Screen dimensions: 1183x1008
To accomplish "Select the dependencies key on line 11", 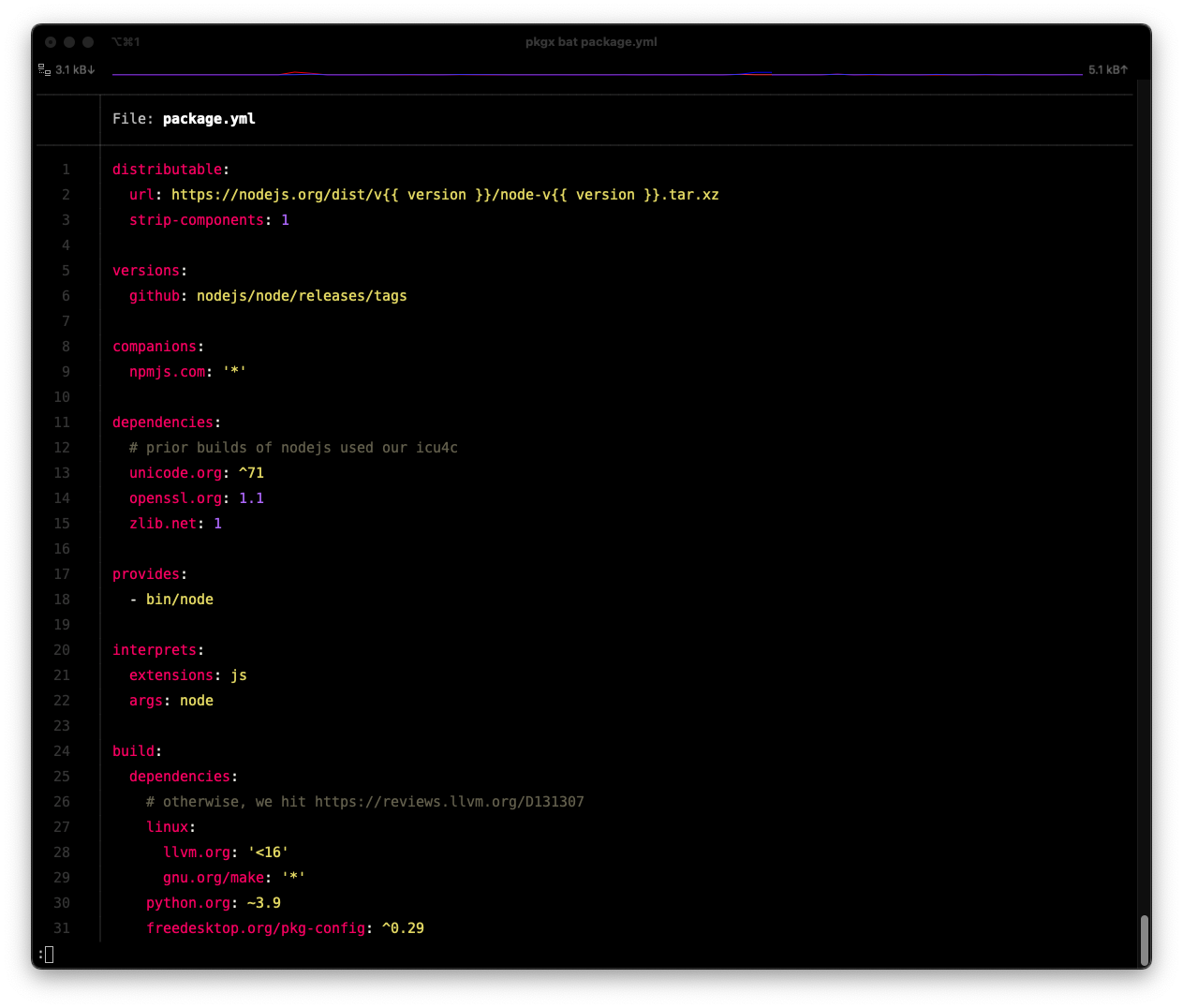I will click(163, 422).
